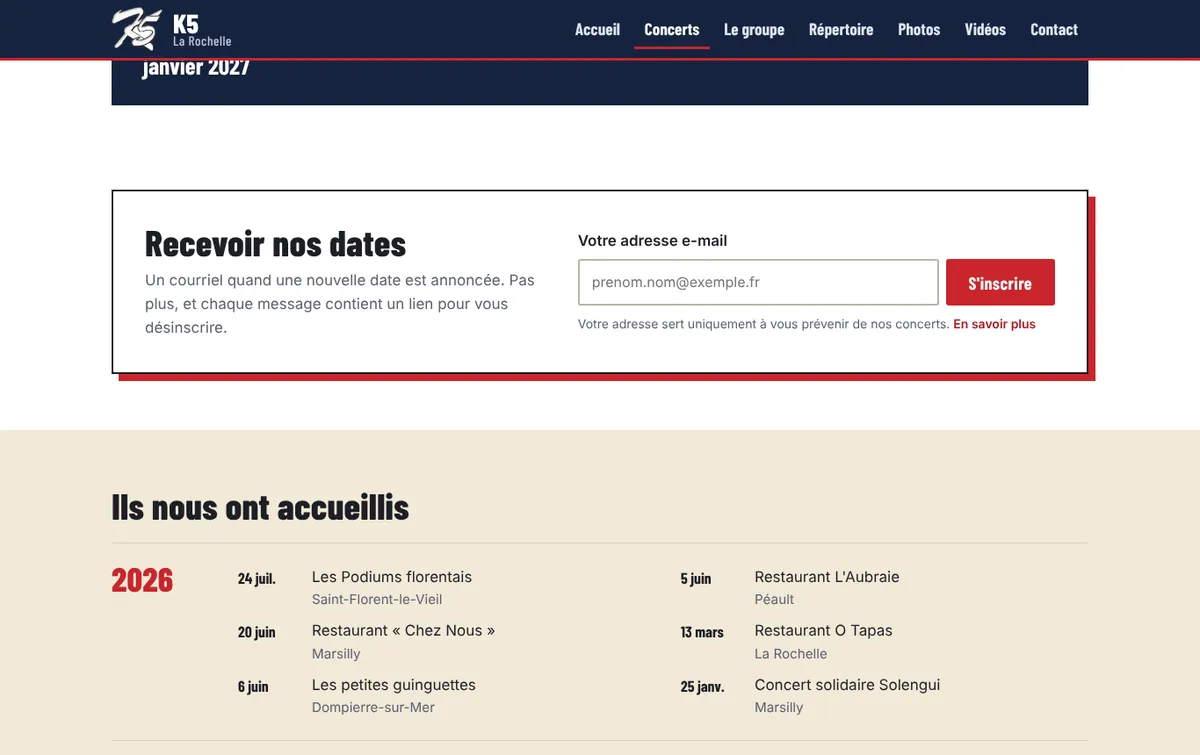Screen dimensions: 1200x755
Task: Click the 5 juin date
Action: pyautogui.click(x=696, y=578)
